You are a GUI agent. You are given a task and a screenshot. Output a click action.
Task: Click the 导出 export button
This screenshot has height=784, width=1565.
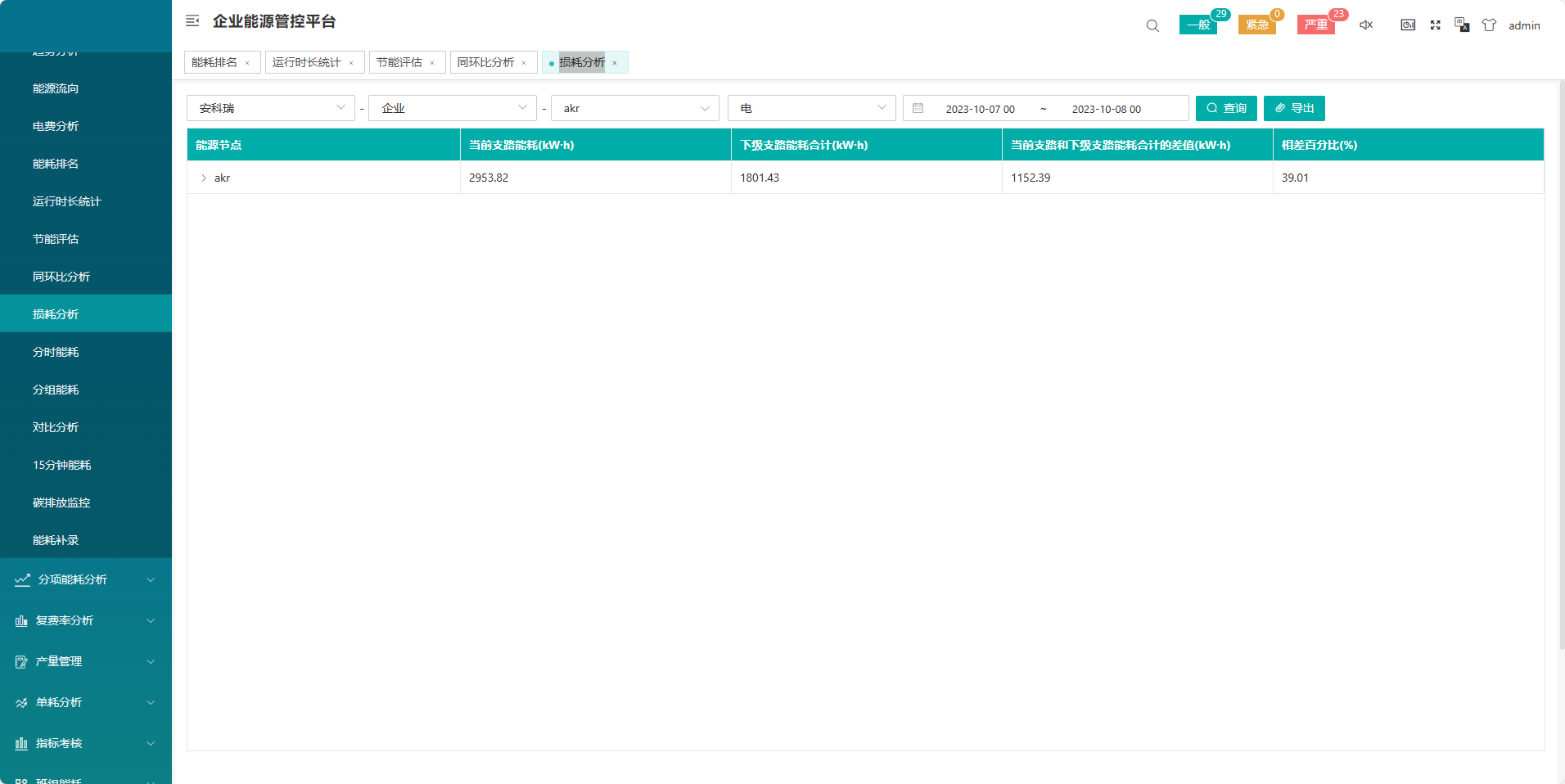[1293, 108]
